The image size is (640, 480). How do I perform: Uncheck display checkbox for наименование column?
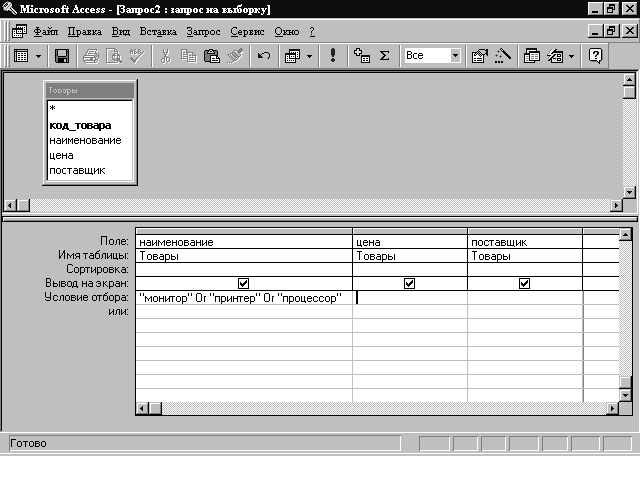tap(243, 283)
